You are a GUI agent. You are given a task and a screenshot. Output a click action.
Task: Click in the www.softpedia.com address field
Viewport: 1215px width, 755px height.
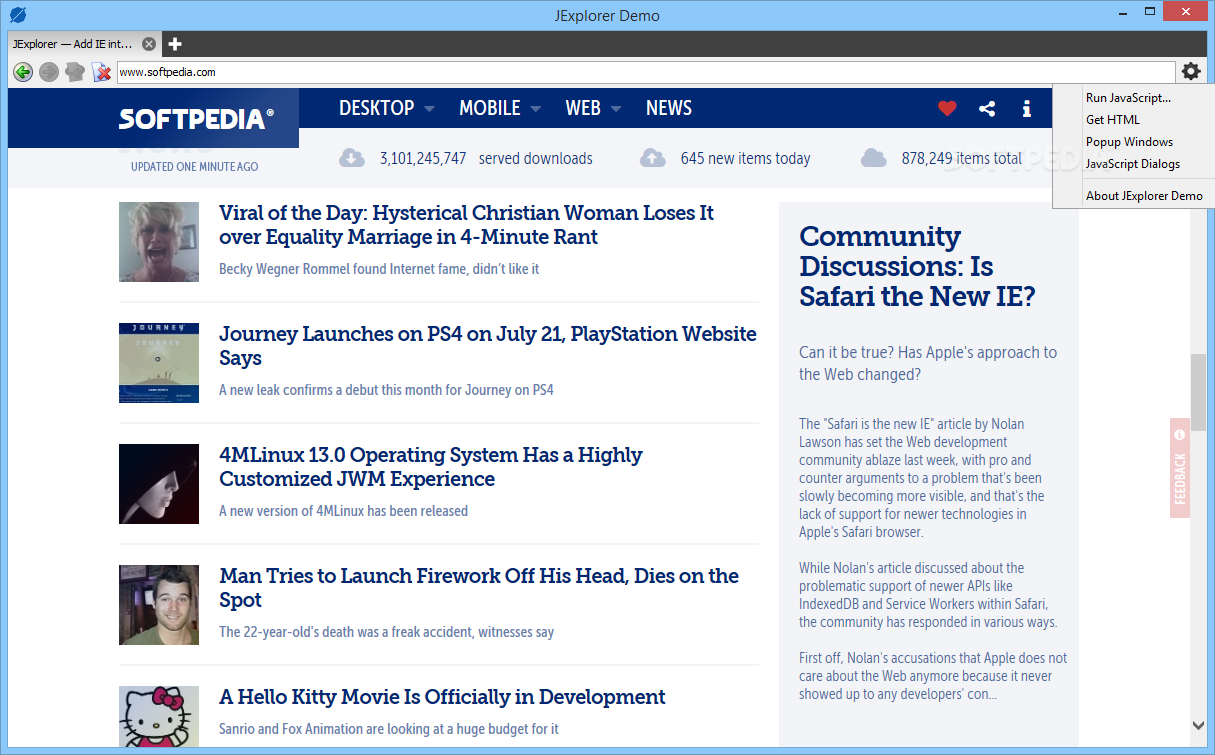tap(645, 72)
